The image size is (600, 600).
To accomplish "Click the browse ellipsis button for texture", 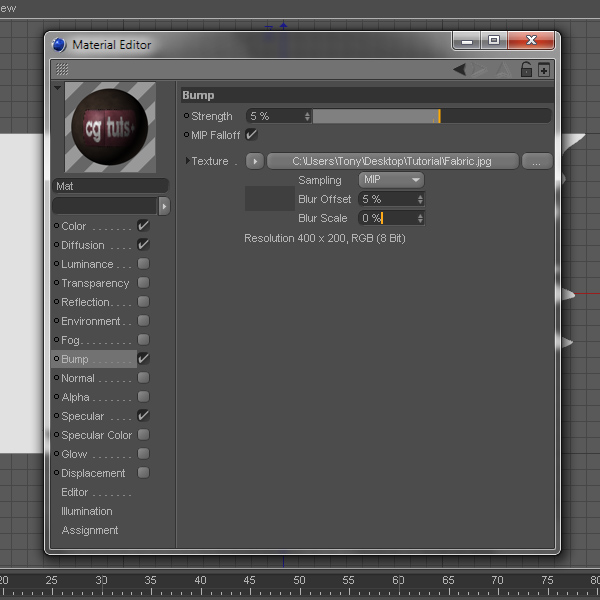I will [537, 161].
